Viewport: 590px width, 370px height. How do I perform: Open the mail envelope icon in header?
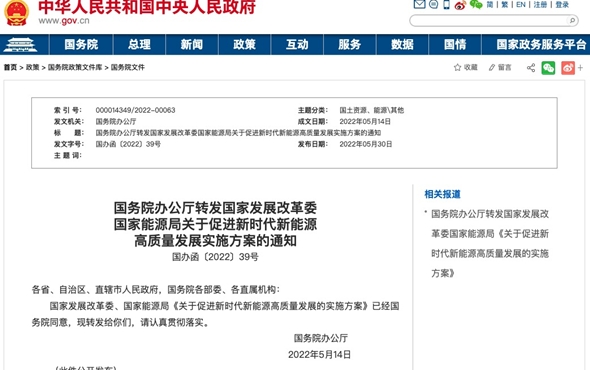pos(419,4)
